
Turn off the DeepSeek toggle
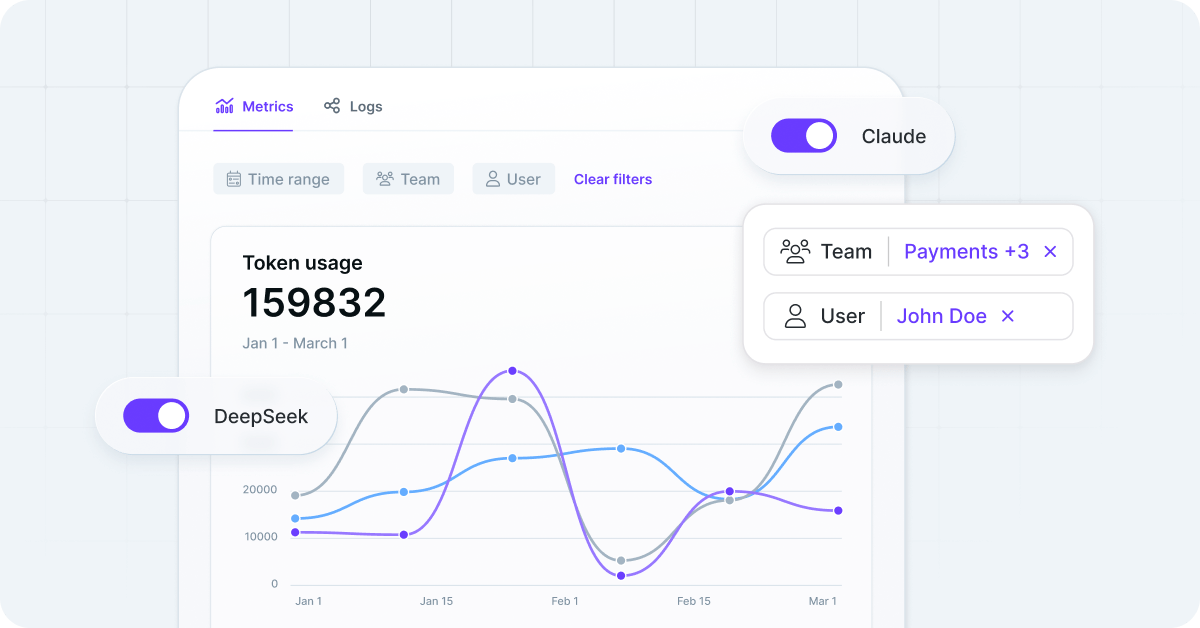(x=156, y=415)
